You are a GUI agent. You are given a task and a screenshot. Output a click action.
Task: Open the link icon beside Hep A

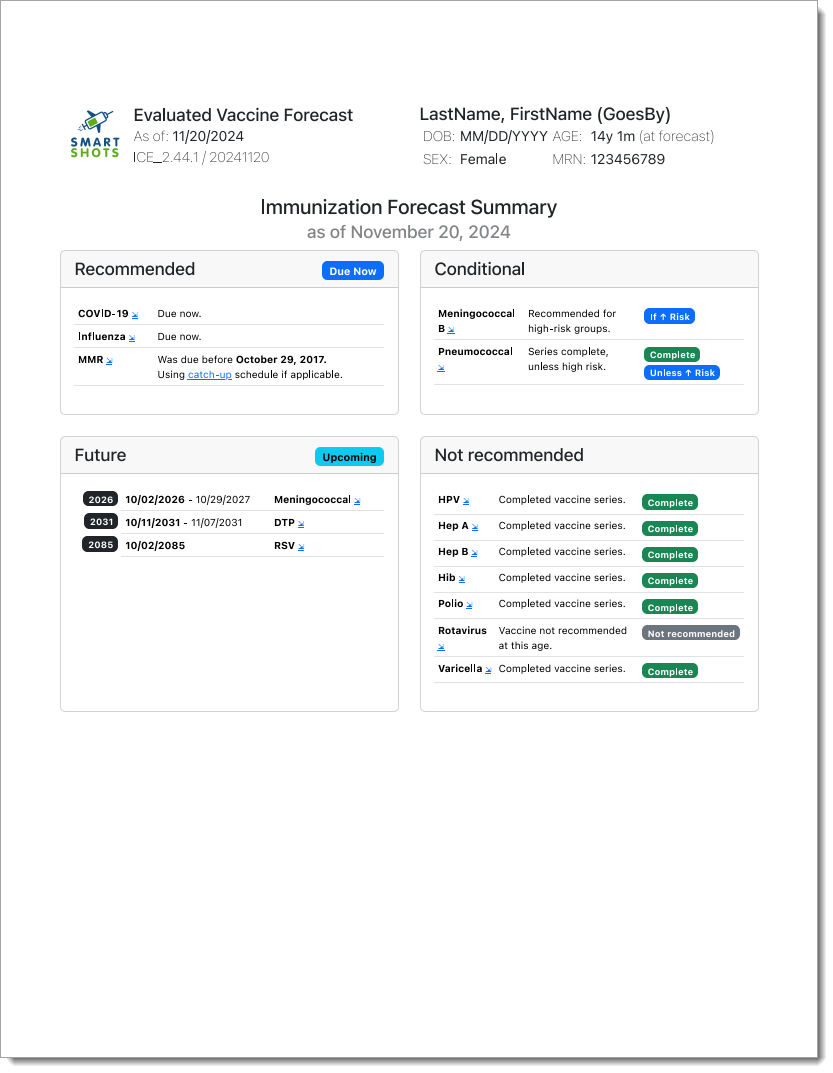coord(475,527)
